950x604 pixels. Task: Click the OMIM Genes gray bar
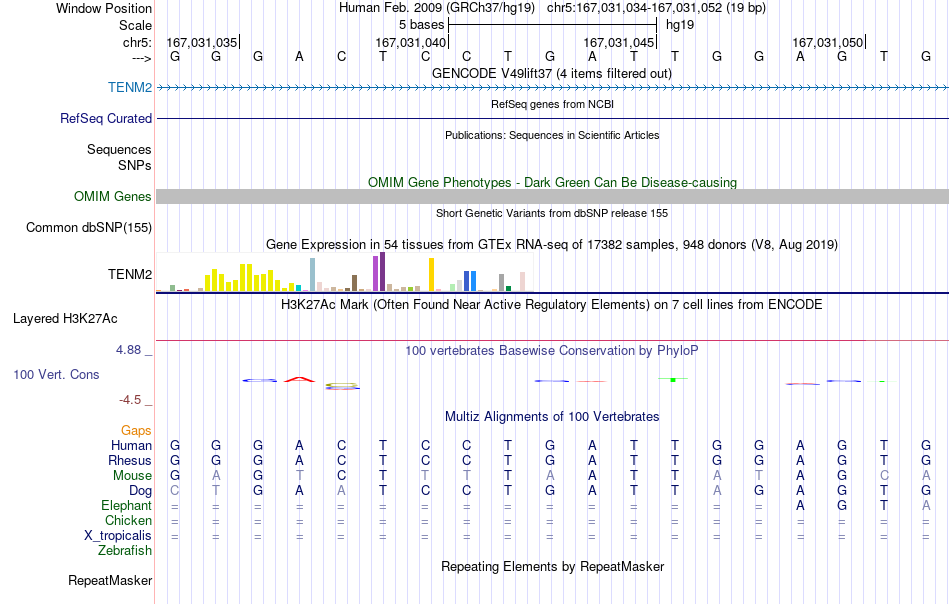[x=552, y=196]
